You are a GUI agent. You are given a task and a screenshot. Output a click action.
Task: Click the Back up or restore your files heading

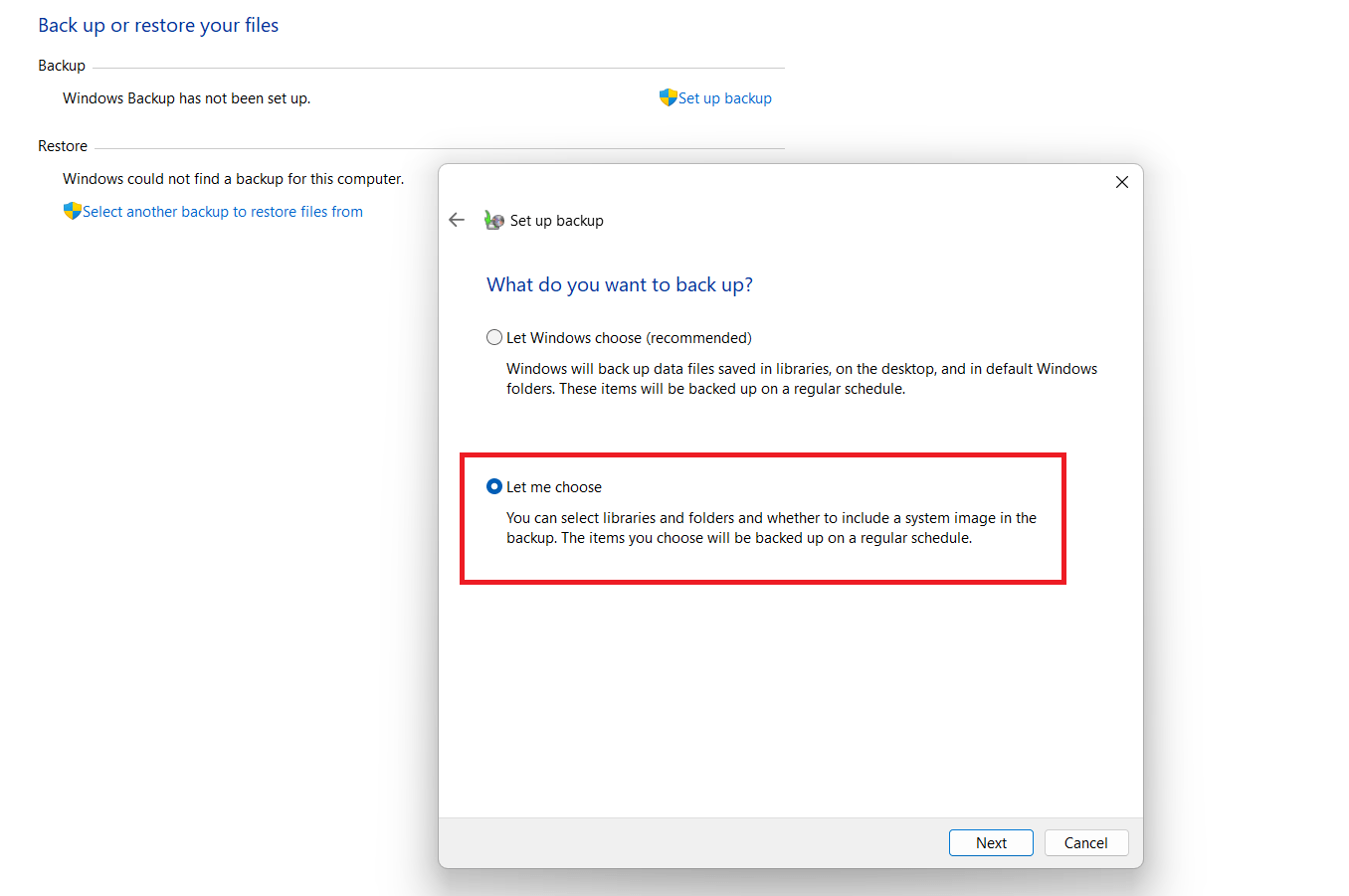point(158,24)
